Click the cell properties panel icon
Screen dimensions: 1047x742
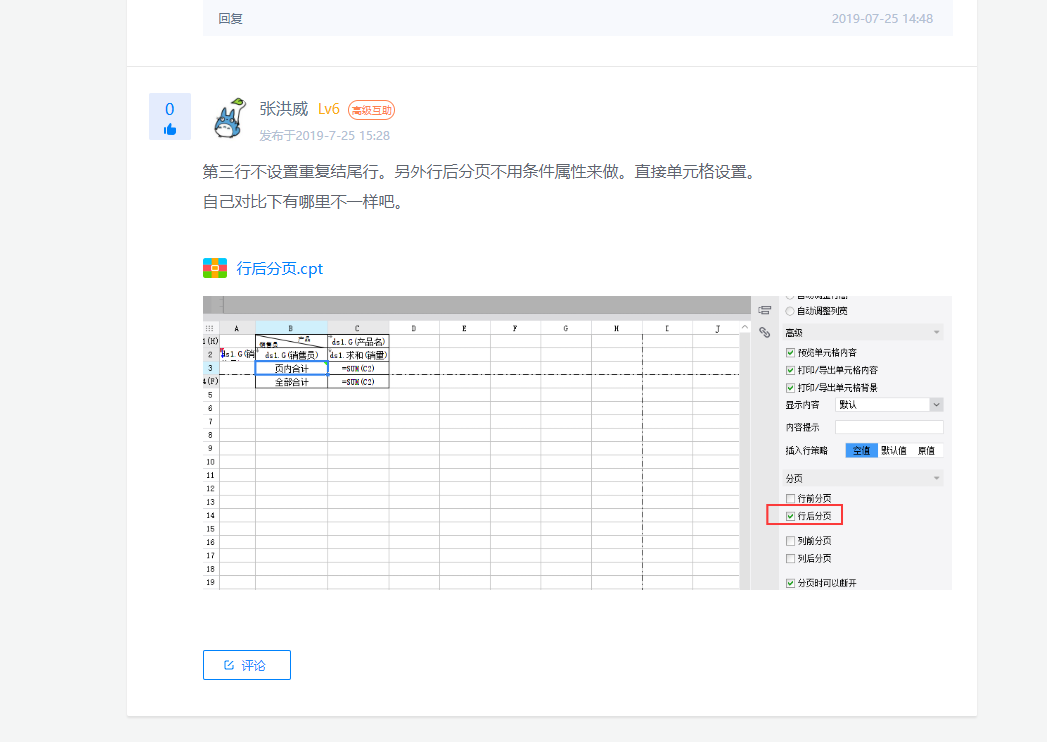point(765,310)
